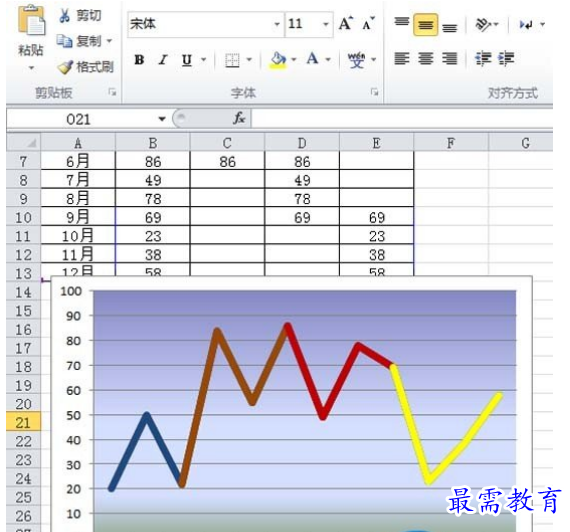Click the Cut (剪切) scissors icon
Image resolution: width=570 pixels, height=532 pixels.
pos(65,16)
